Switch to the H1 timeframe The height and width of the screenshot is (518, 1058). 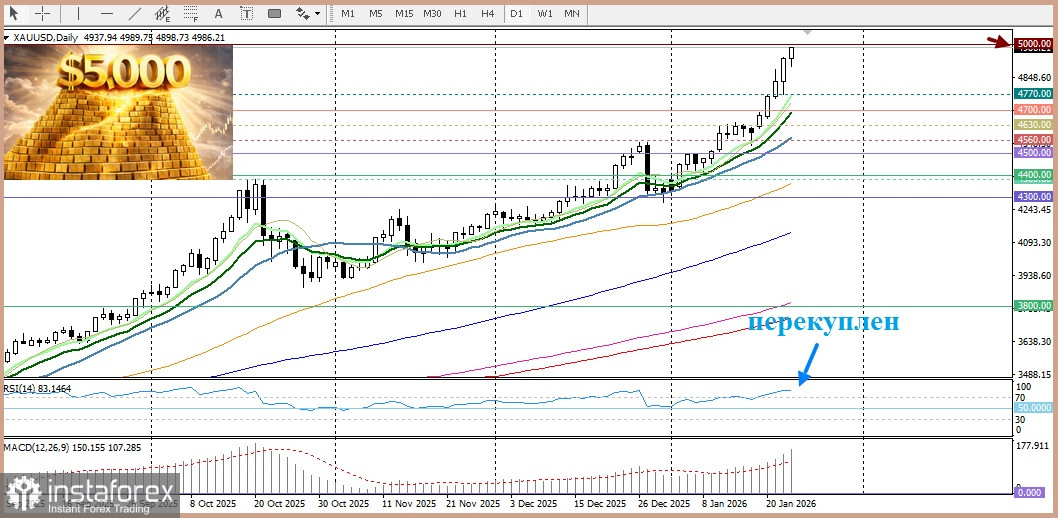click(461, 13)
